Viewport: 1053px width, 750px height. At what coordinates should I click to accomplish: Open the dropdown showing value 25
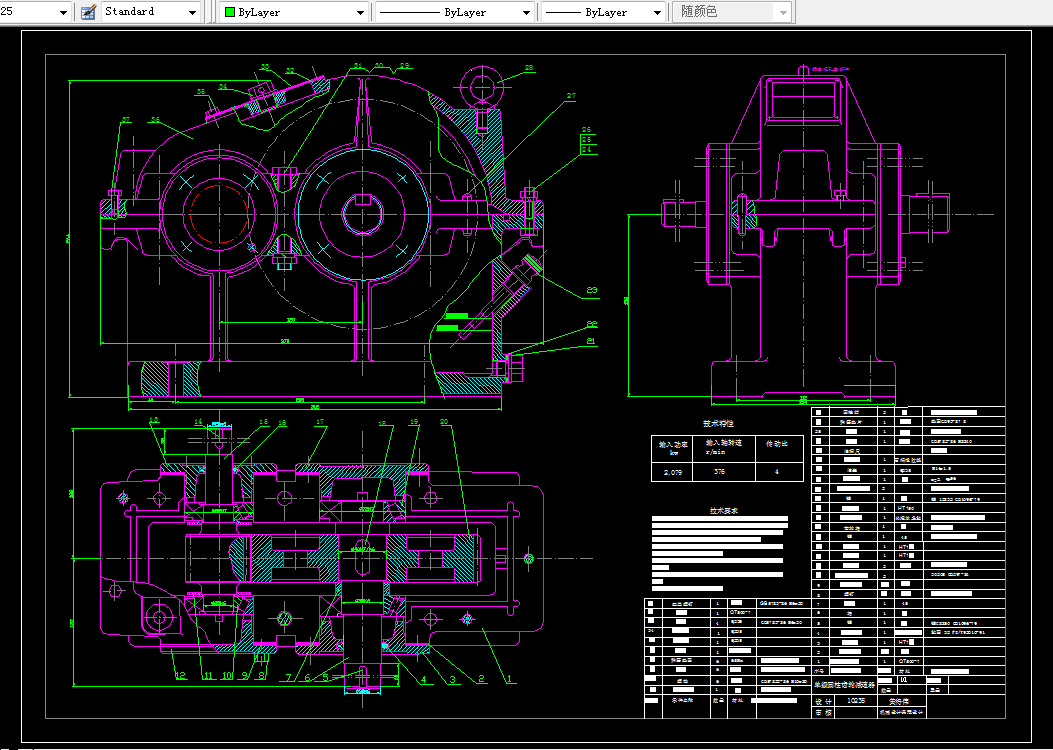63,12
